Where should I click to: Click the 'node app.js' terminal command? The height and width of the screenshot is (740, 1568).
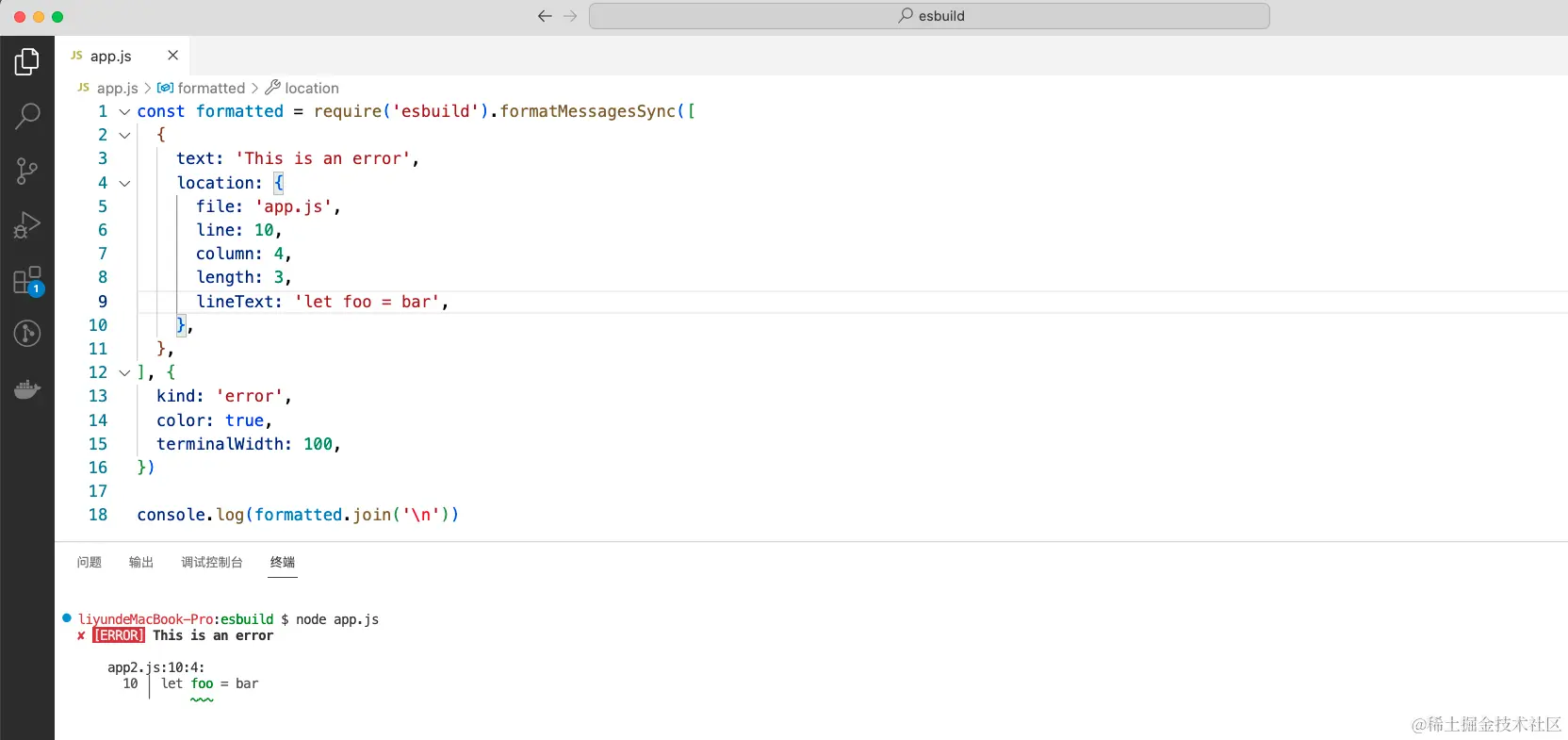coord(337,619)
